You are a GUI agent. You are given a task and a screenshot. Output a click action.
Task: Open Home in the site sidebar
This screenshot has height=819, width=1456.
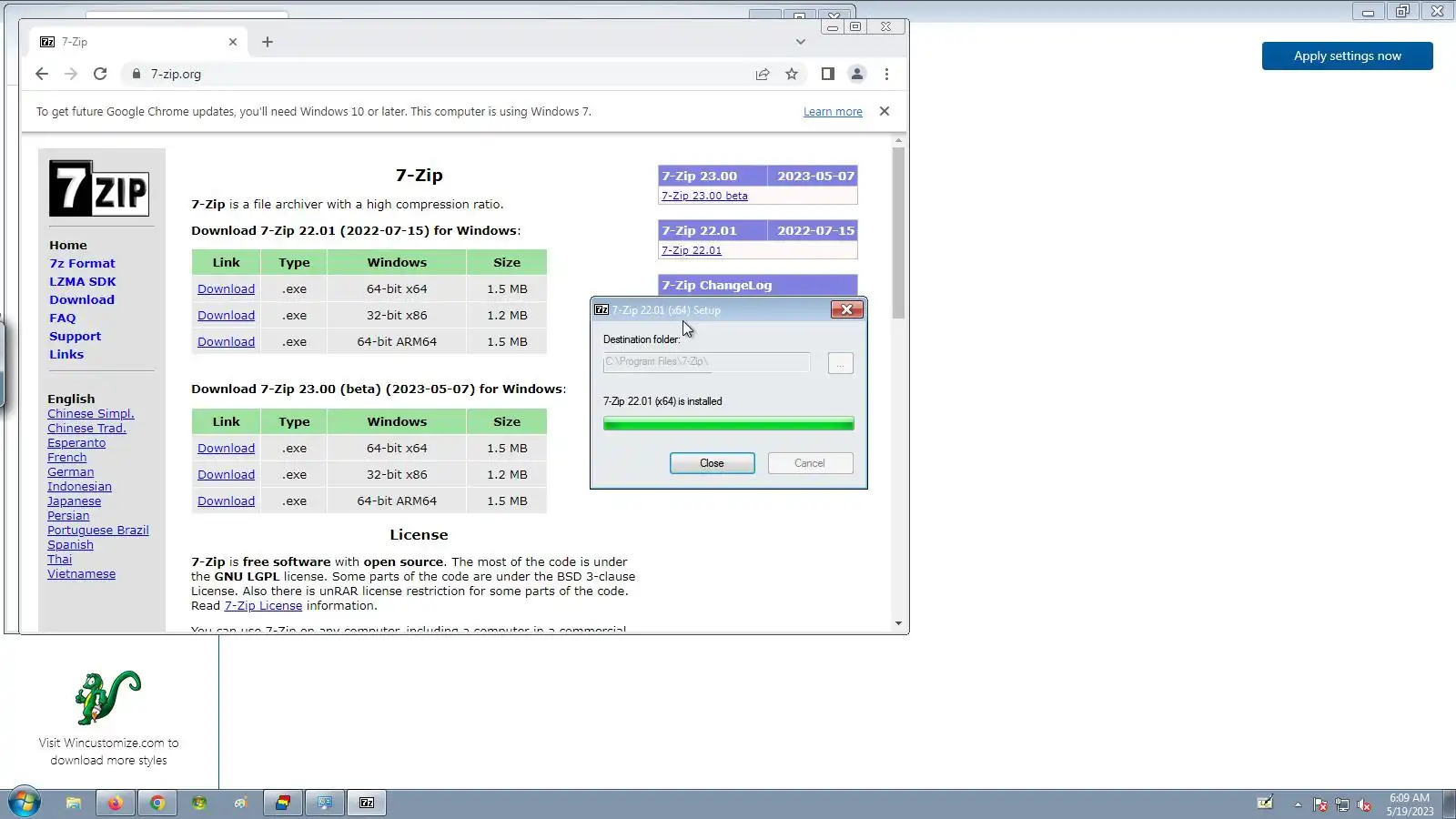pos(68,245)
